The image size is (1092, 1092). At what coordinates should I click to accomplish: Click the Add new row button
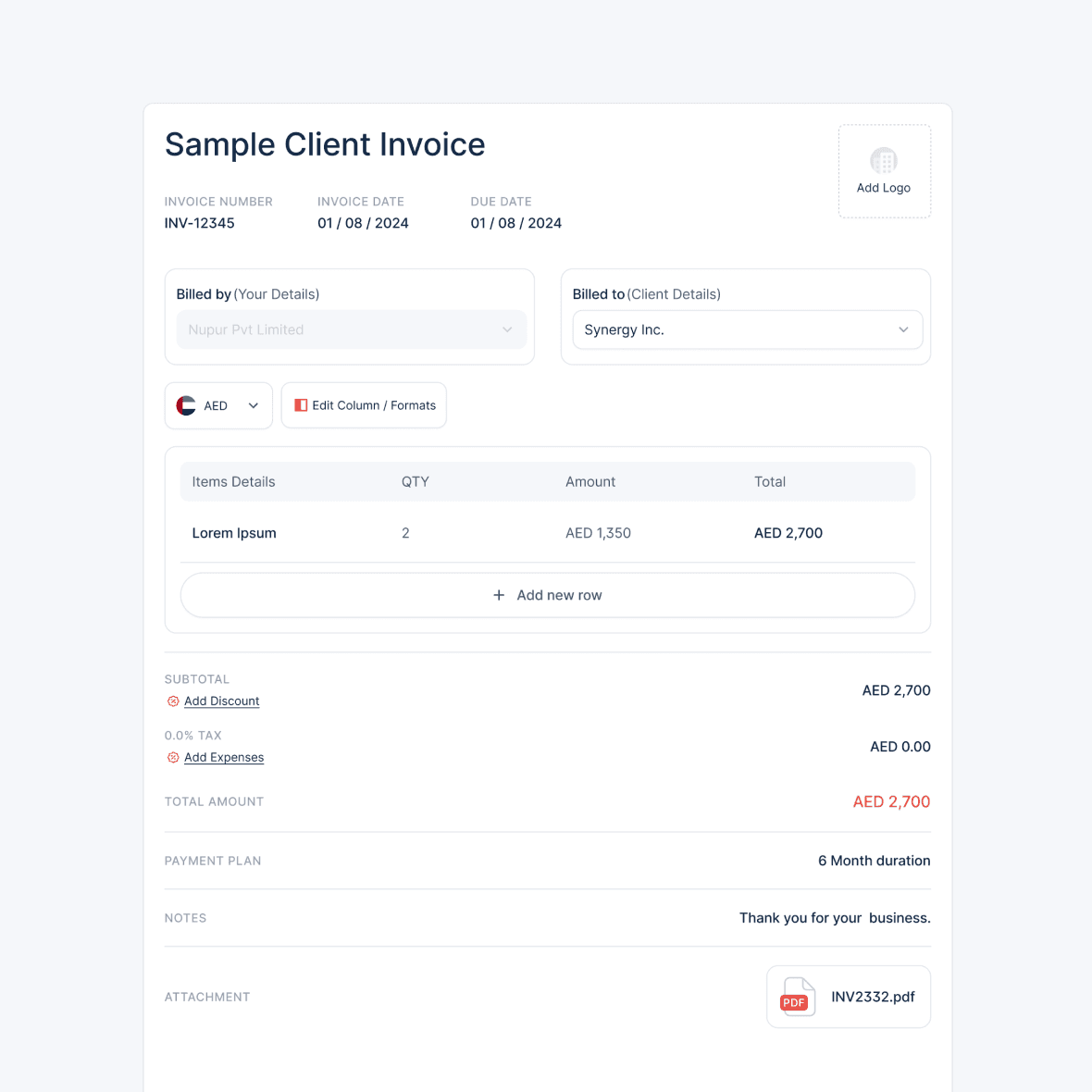[x=548, y=595]
